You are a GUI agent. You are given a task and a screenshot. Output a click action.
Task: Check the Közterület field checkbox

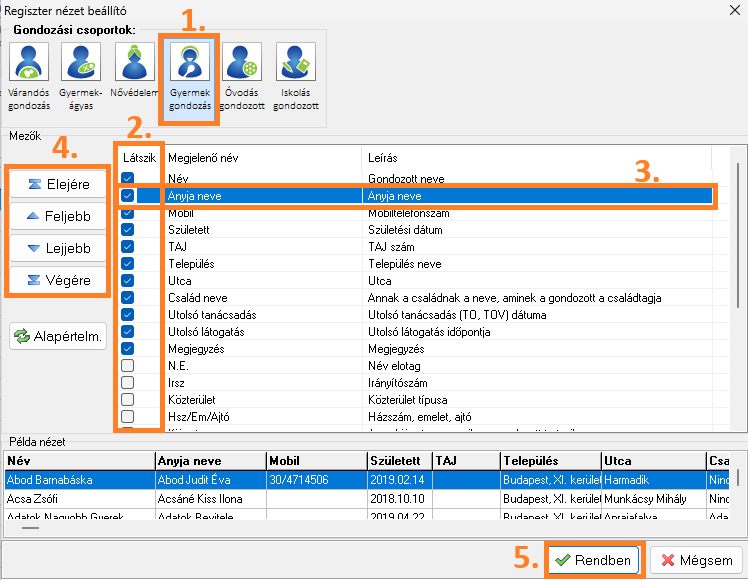click(x=128, y=400)
